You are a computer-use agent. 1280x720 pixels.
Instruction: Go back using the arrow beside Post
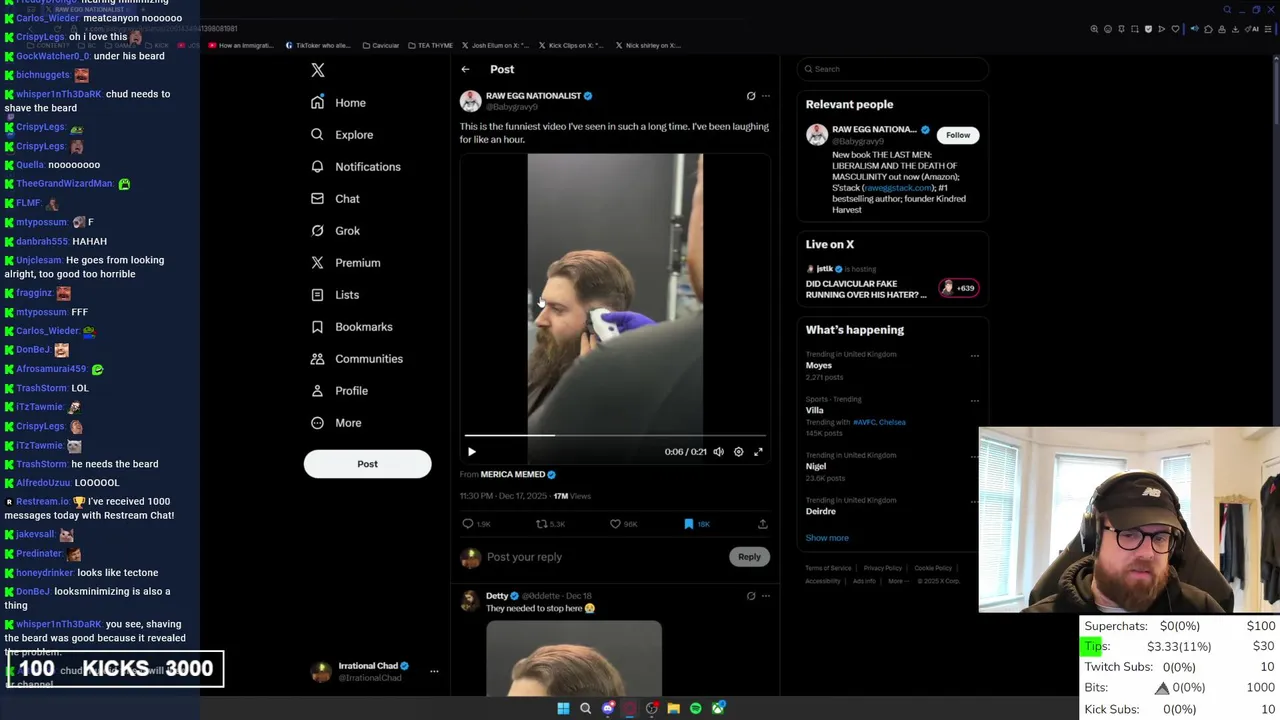click(465, 69)
